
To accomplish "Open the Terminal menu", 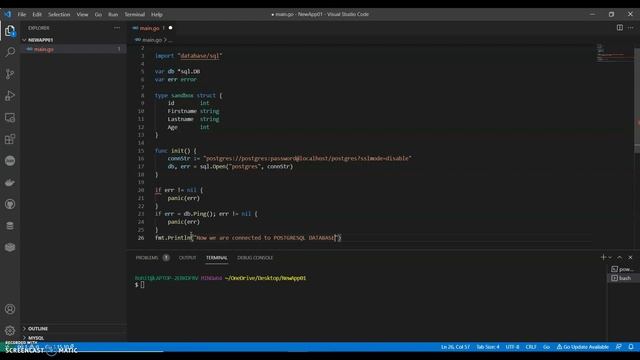I will (x=135, y=14).
